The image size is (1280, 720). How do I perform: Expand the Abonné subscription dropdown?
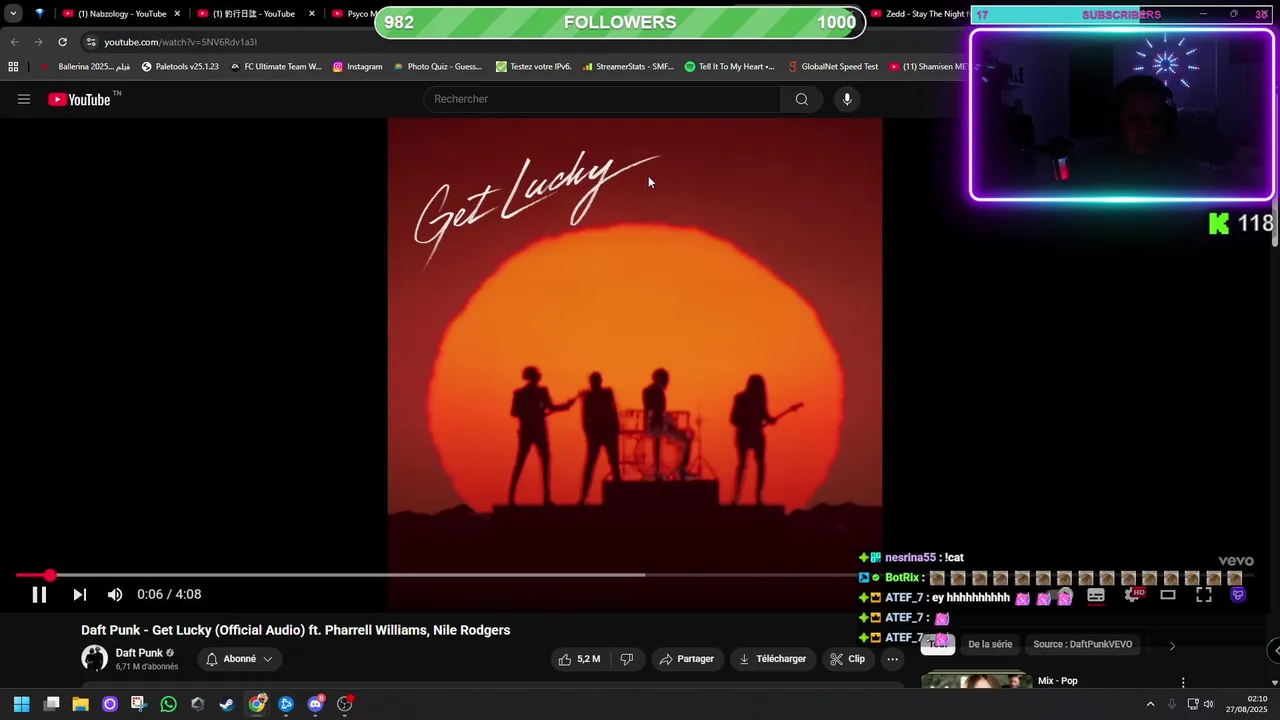pos(239,659)
